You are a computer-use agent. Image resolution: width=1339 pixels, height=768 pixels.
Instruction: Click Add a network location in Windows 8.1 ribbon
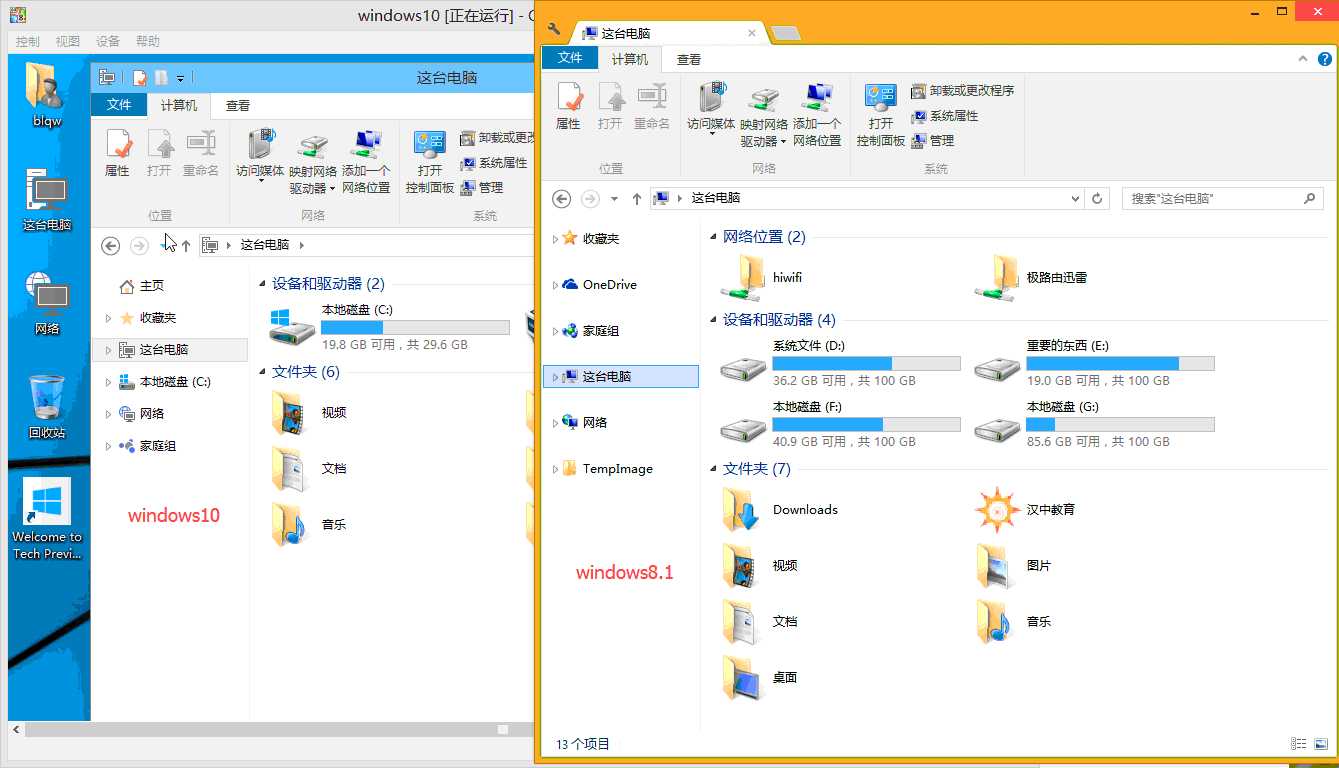(817, 116)
